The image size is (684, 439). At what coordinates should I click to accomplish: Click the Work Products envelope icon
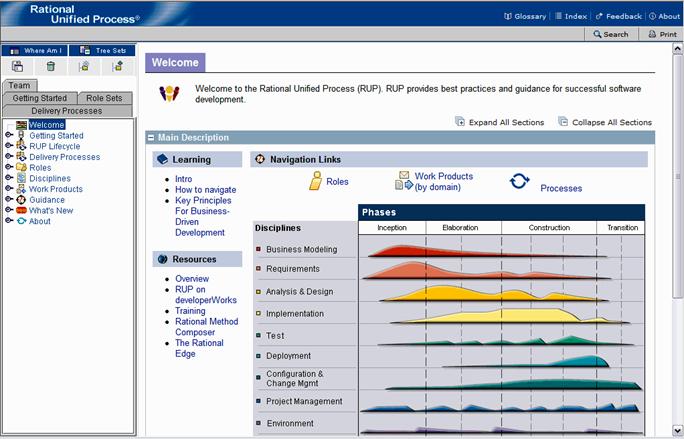[404, 180]
